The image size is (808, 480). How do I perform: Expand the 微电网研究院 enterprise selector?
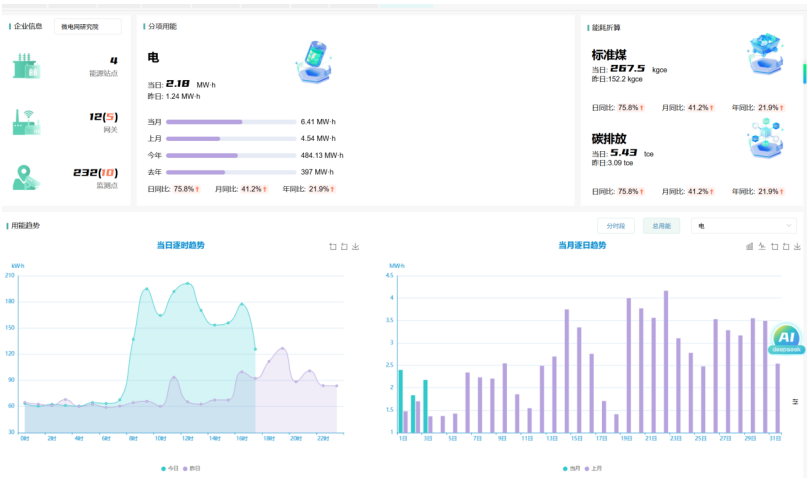click(x=87, y=27)
